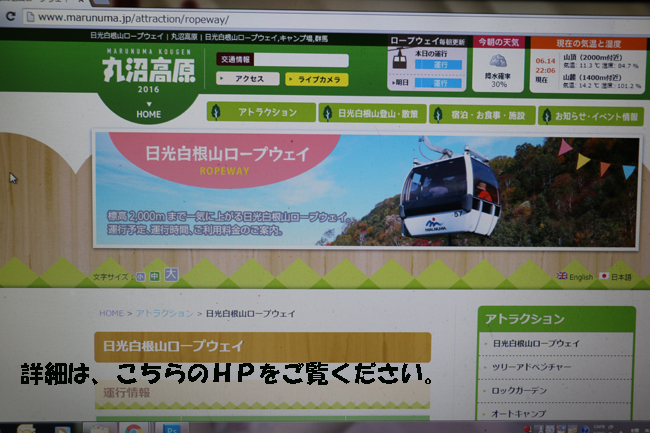
Task: Open the 宿泊・お食事・施設 menu tab
Action: point(483,115)
